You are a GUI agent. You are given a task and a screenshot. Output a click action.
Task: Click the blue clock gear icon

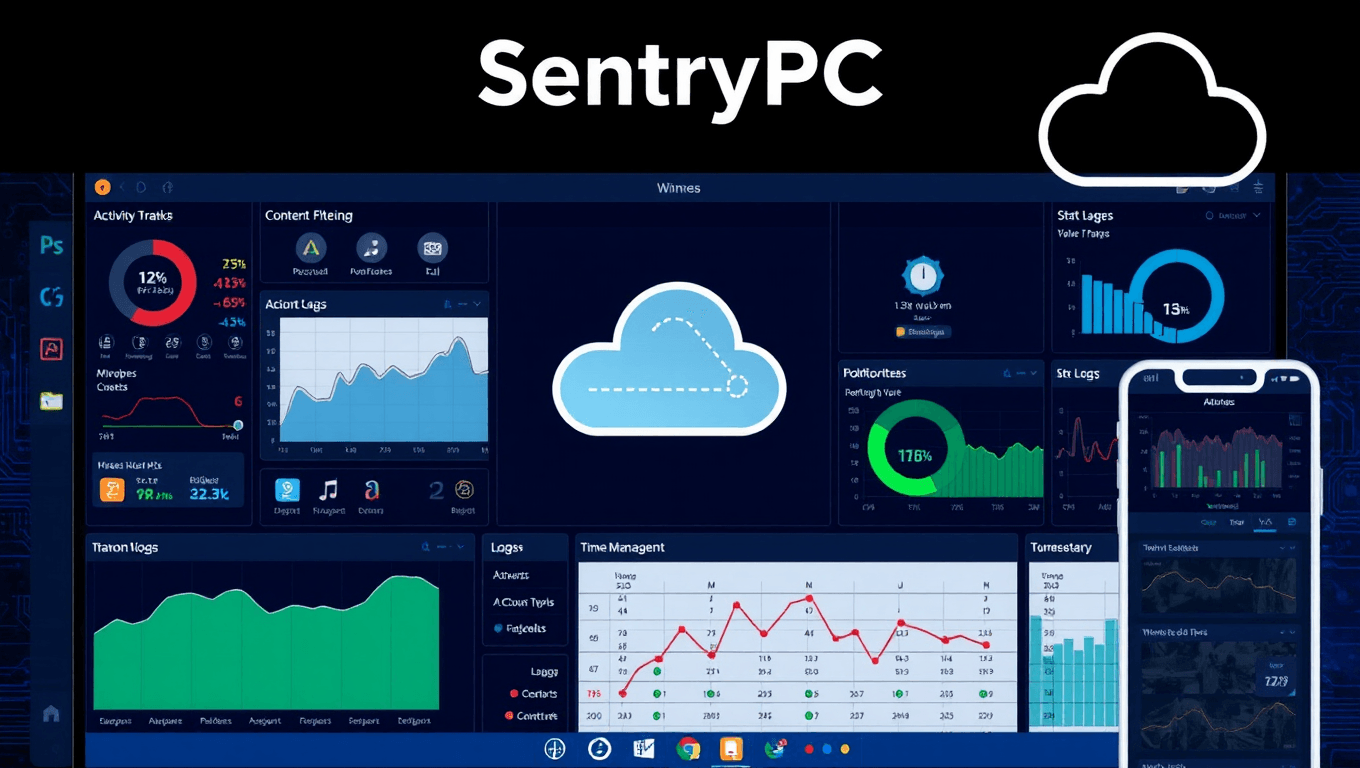921,275
